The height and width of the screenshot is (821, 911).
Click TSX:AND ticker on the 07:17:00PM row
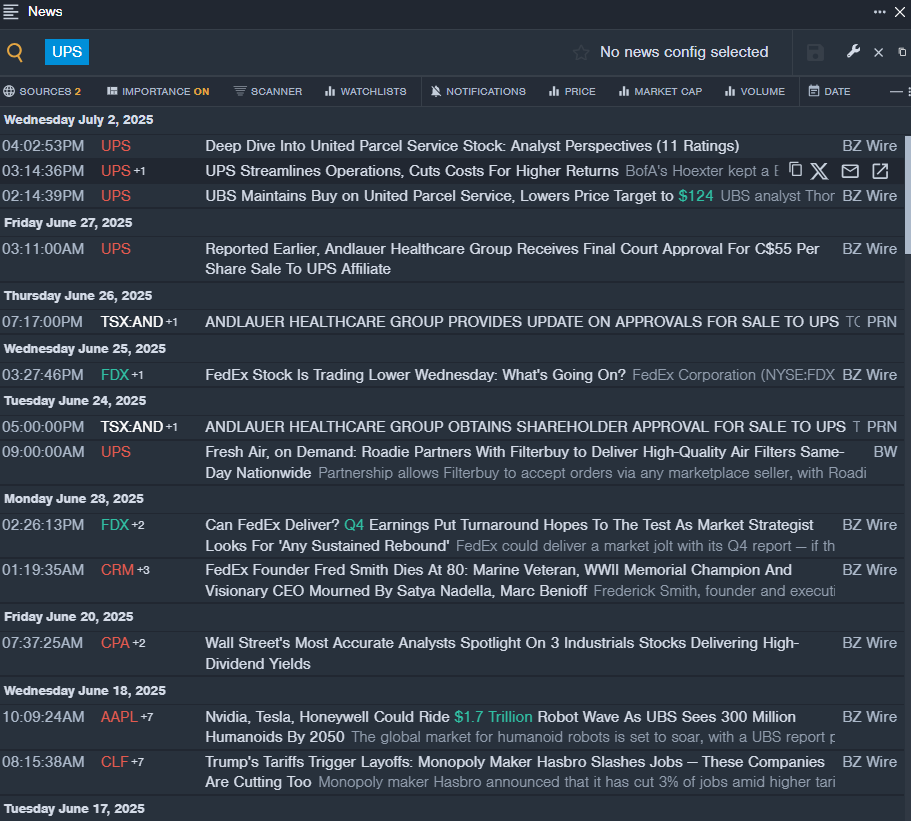[132, 322]
